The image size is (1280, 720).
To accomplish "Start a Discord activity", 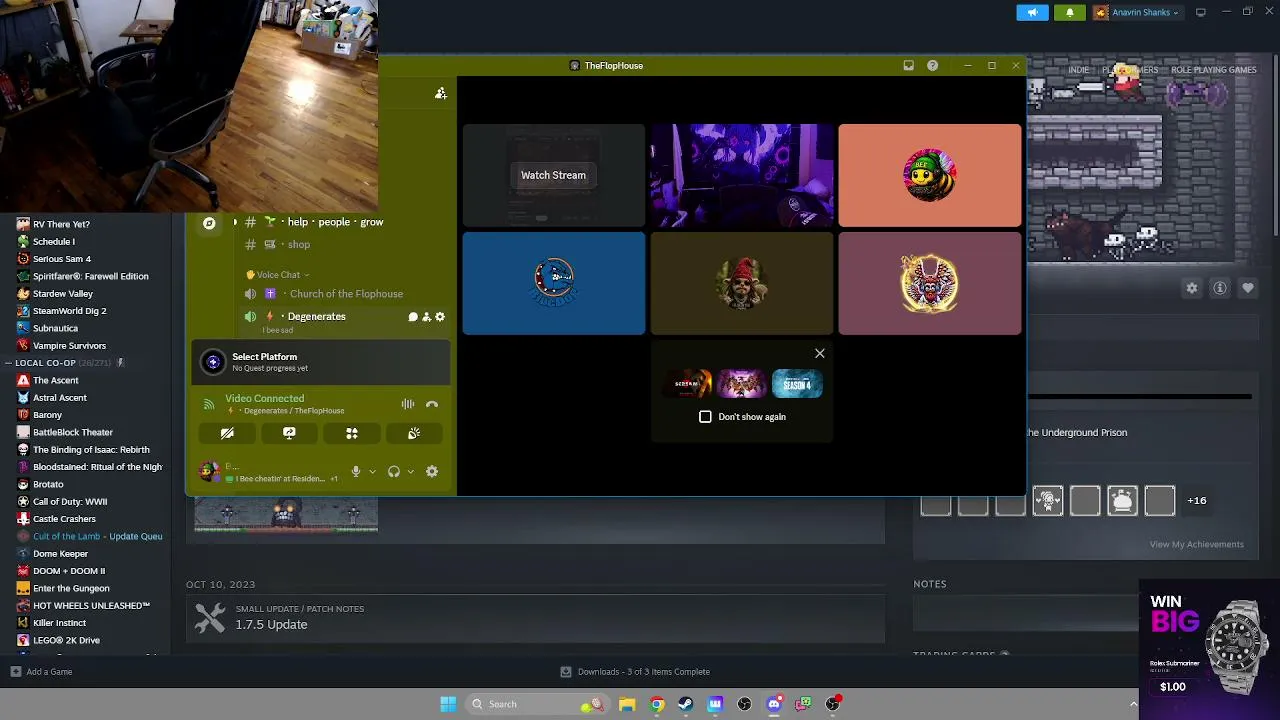I will 352,433.
